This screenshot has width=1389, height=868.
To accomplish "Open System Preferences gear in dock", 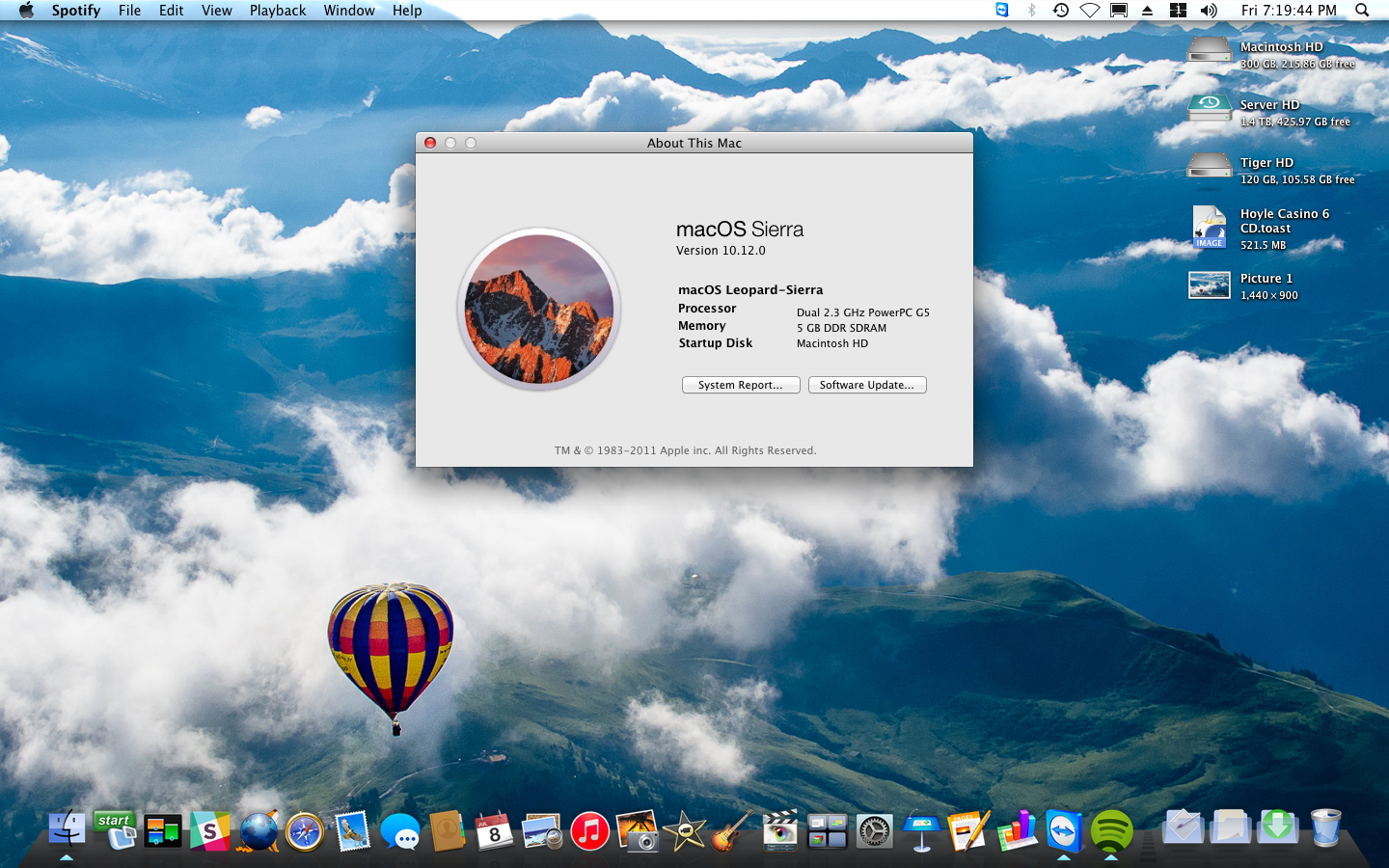I will click(874, 831).
